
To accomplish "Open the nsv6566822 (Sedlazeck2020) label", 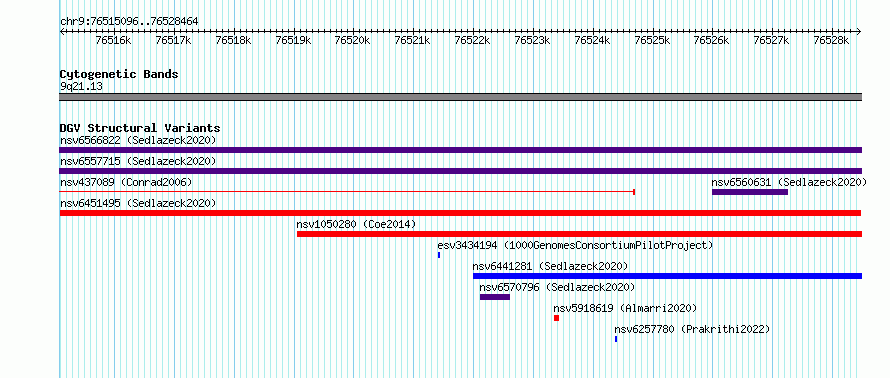I will pos(138,140).
